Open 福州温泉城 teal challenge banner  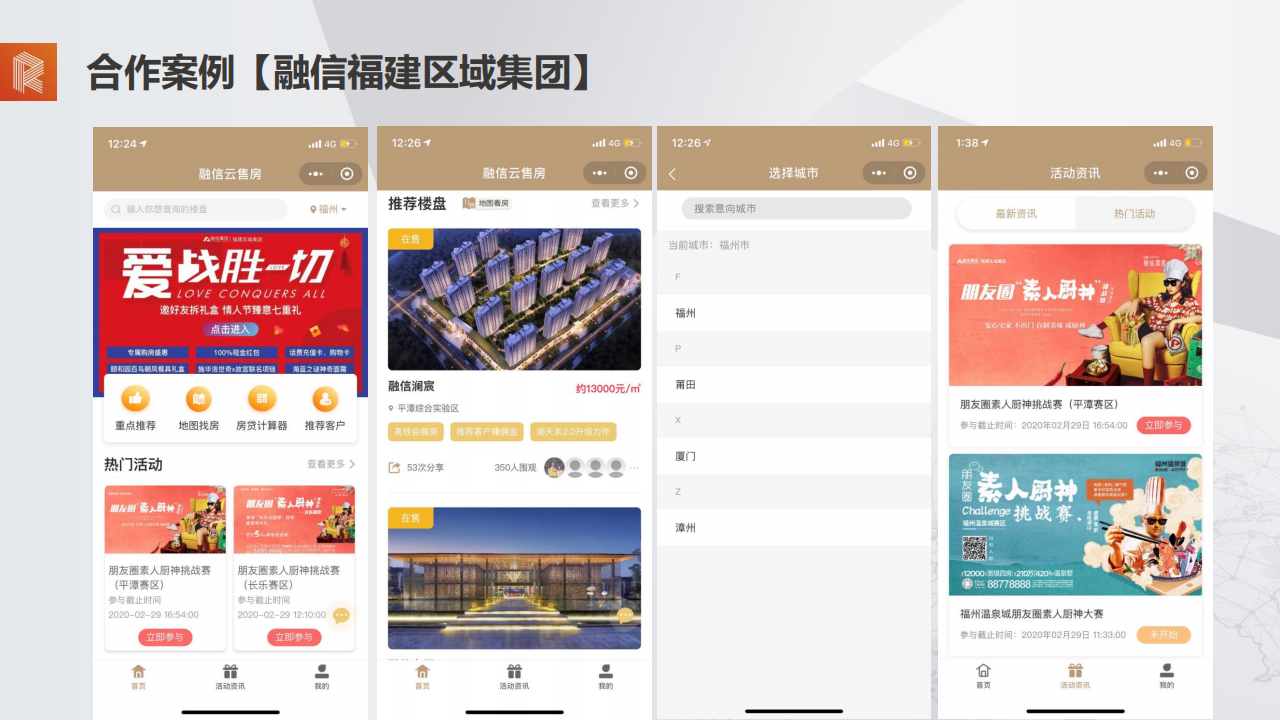pos(1075,525)
